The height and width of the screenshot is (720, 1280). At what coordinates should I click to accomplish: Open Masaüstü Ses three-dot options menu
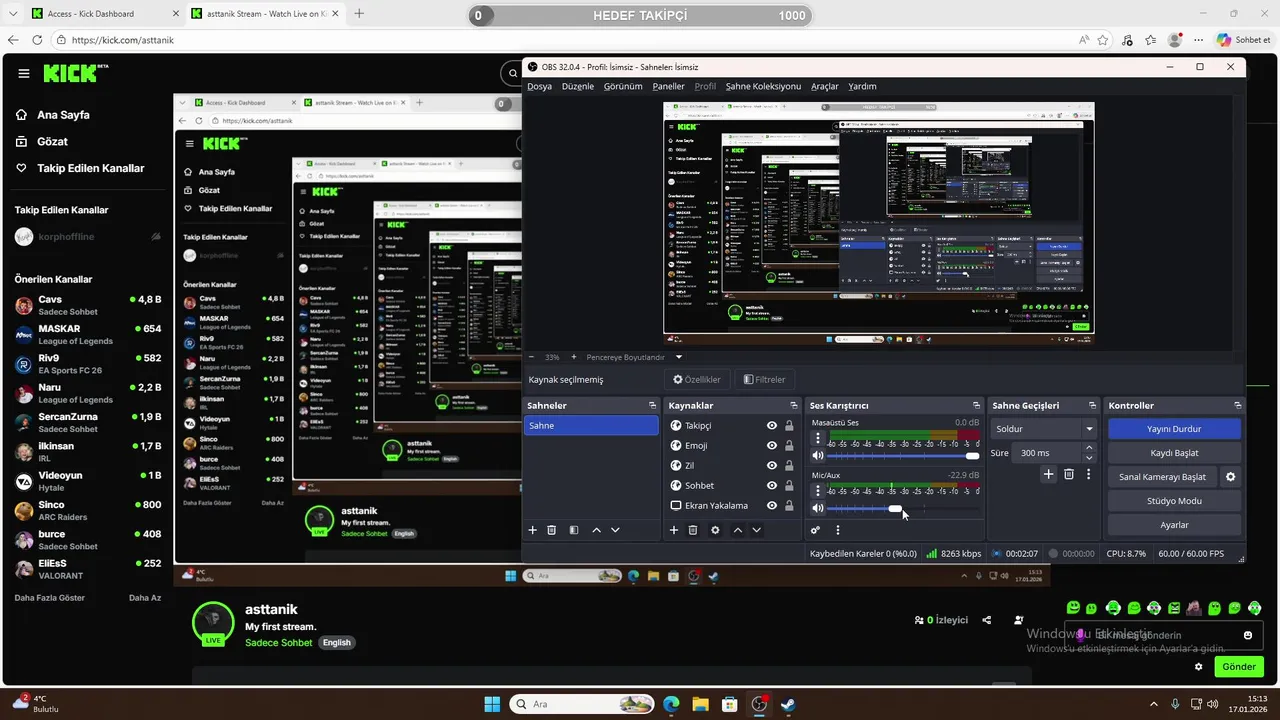point(818,438)
